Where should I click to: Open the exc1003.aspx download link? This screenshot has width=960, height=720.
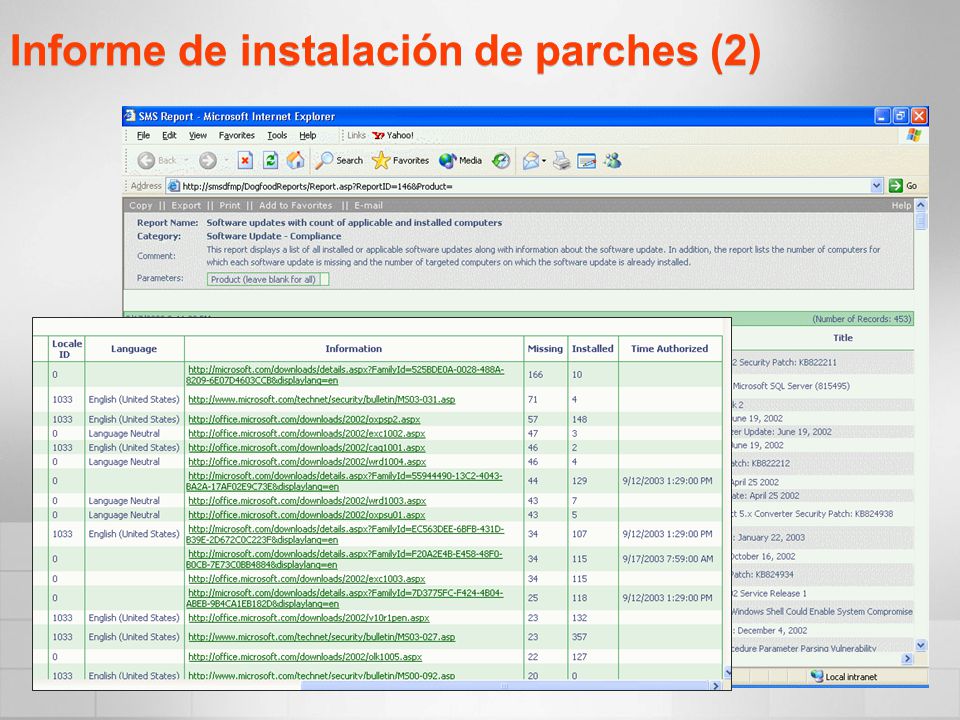click(x=306, y=579)
